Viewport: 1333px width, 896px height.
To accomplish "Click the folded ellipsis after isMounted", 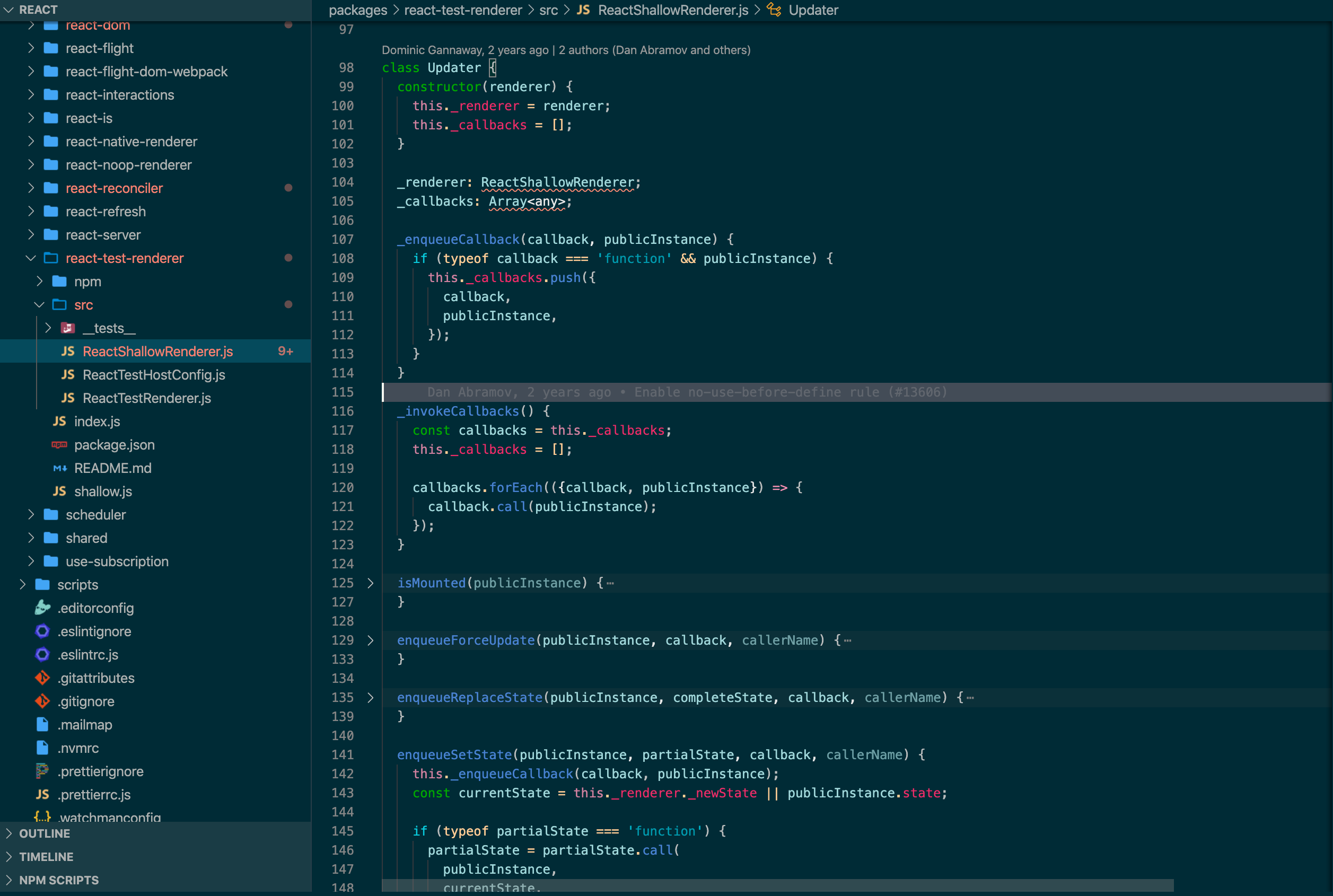I will point(610,583).
